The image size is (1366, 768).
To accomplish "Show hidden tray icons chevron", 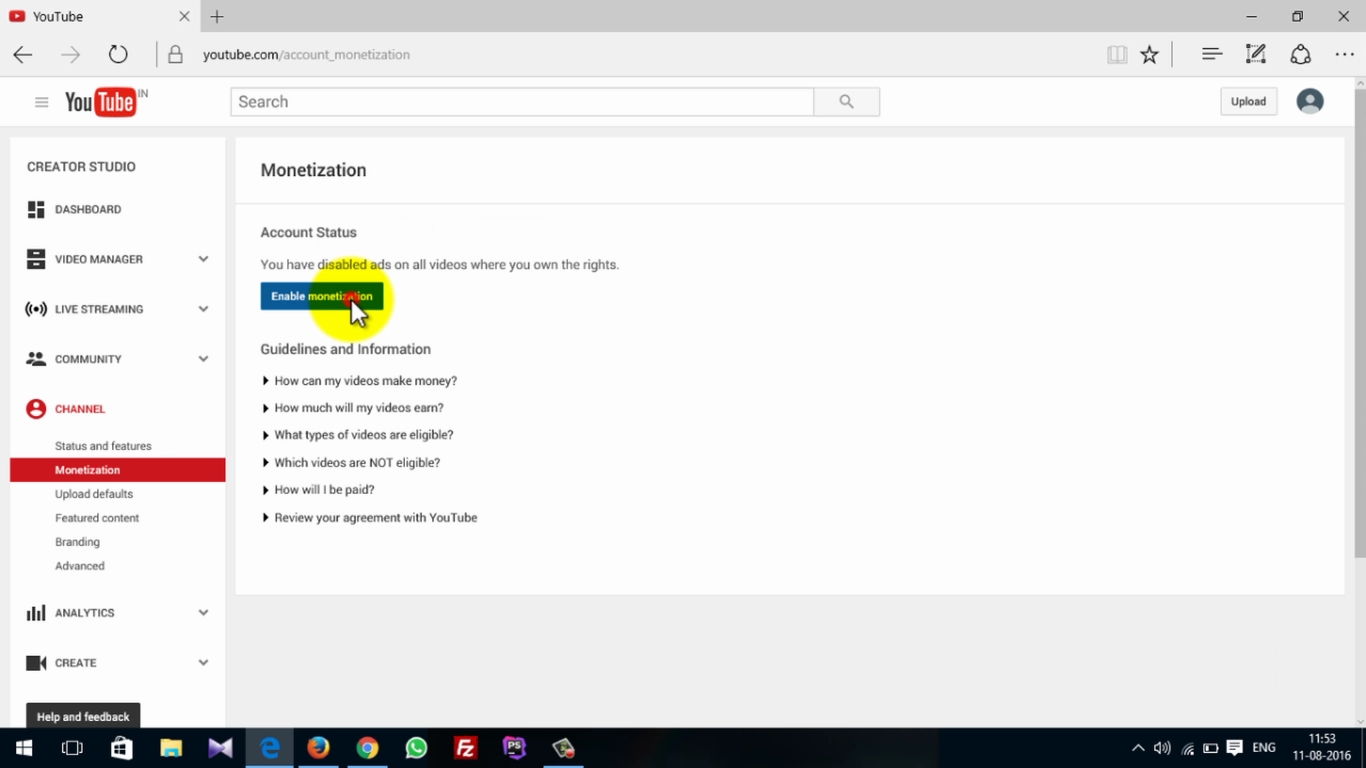I will coord(1138,748).
